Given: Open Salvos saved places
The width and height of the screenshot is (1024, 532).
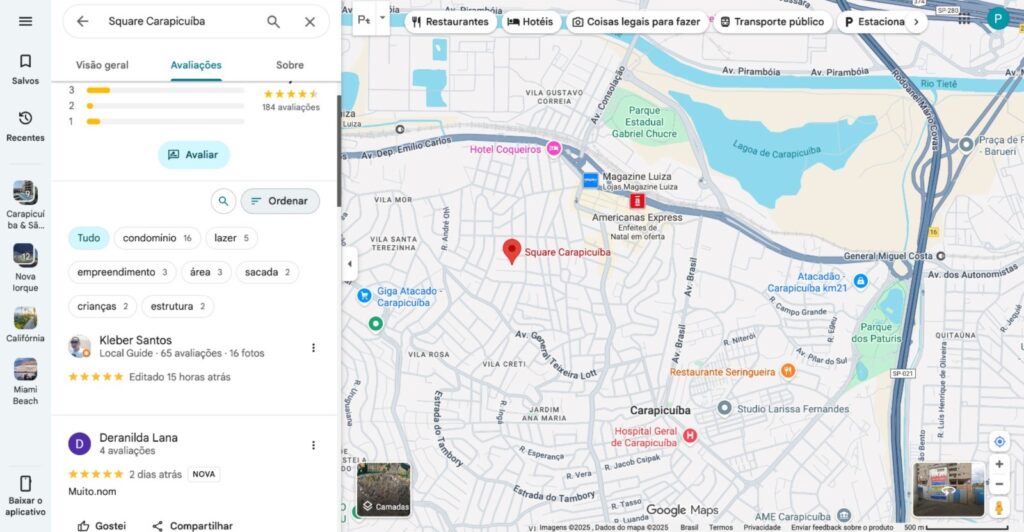Looking at the screenshot, I should coord(25,69).
